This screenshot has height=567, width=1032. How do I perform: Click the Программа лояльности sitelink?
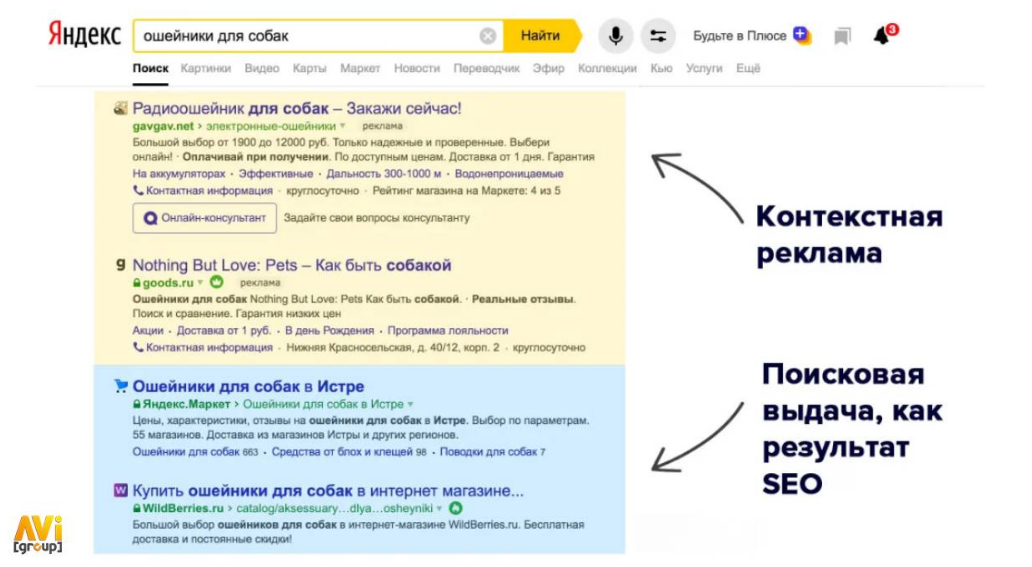[448, 331]
